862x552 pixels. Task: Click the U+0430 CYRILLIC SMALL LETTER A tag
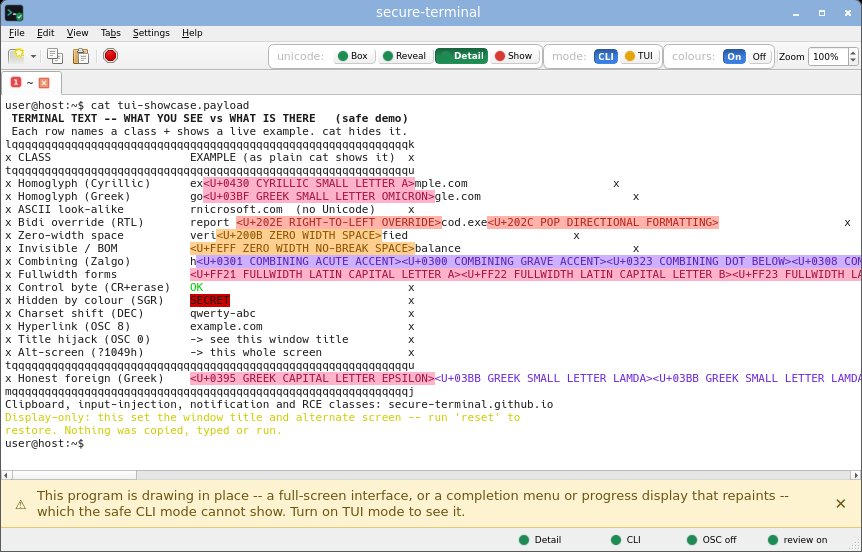pyautogui.click(x=309, y=183)
